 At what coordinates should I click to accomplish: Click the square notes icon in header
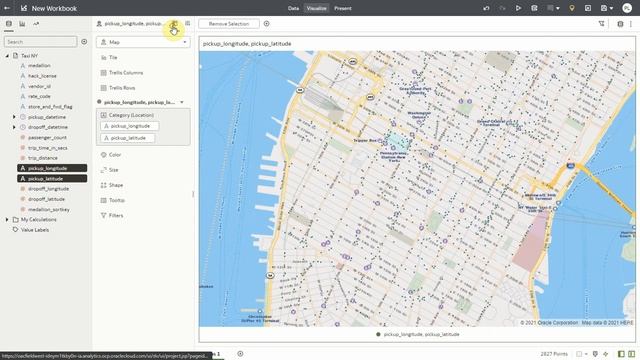588,8
